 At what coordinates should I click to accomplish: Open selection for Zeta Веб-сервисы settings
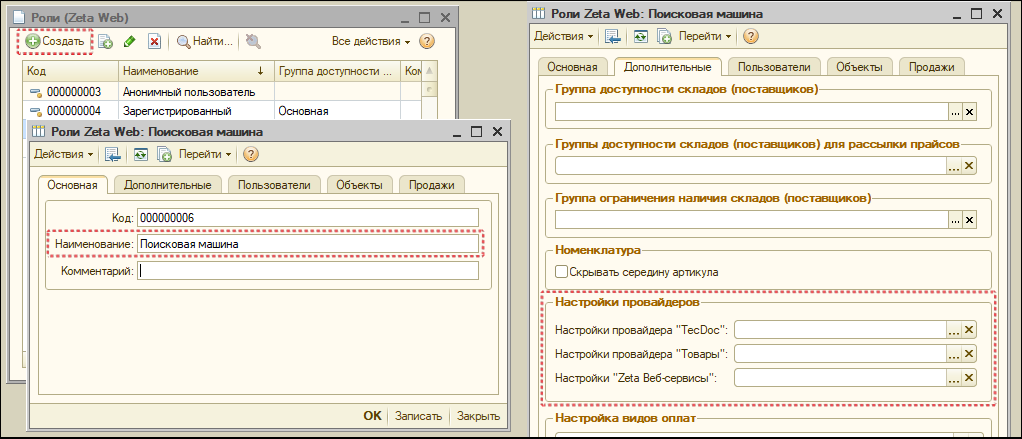[955, 378]
